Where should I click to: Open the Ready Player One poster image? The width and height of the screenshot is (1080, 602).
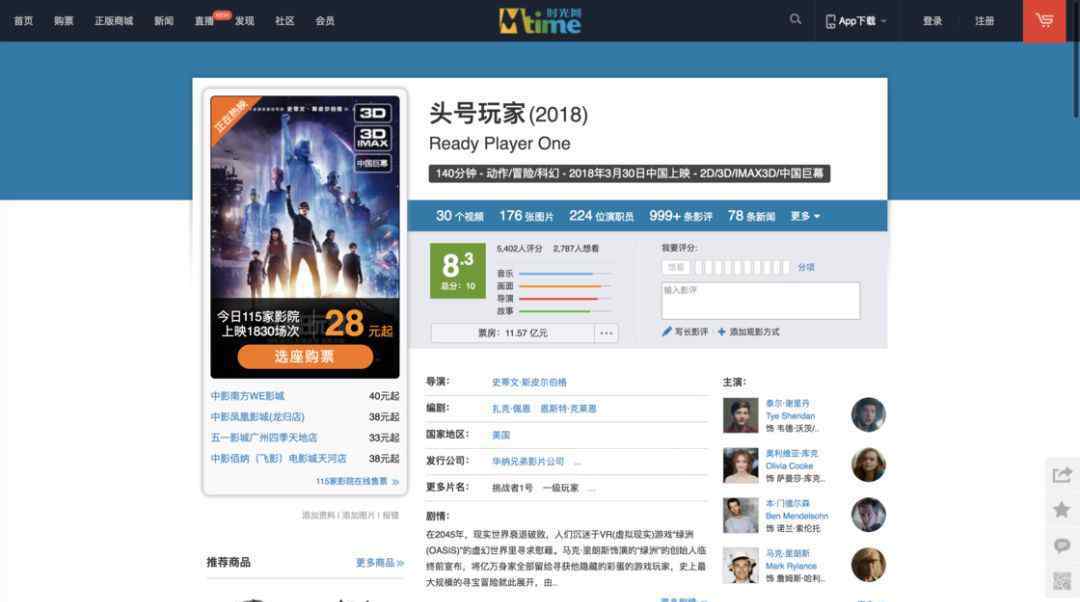[x=304, y=197]
